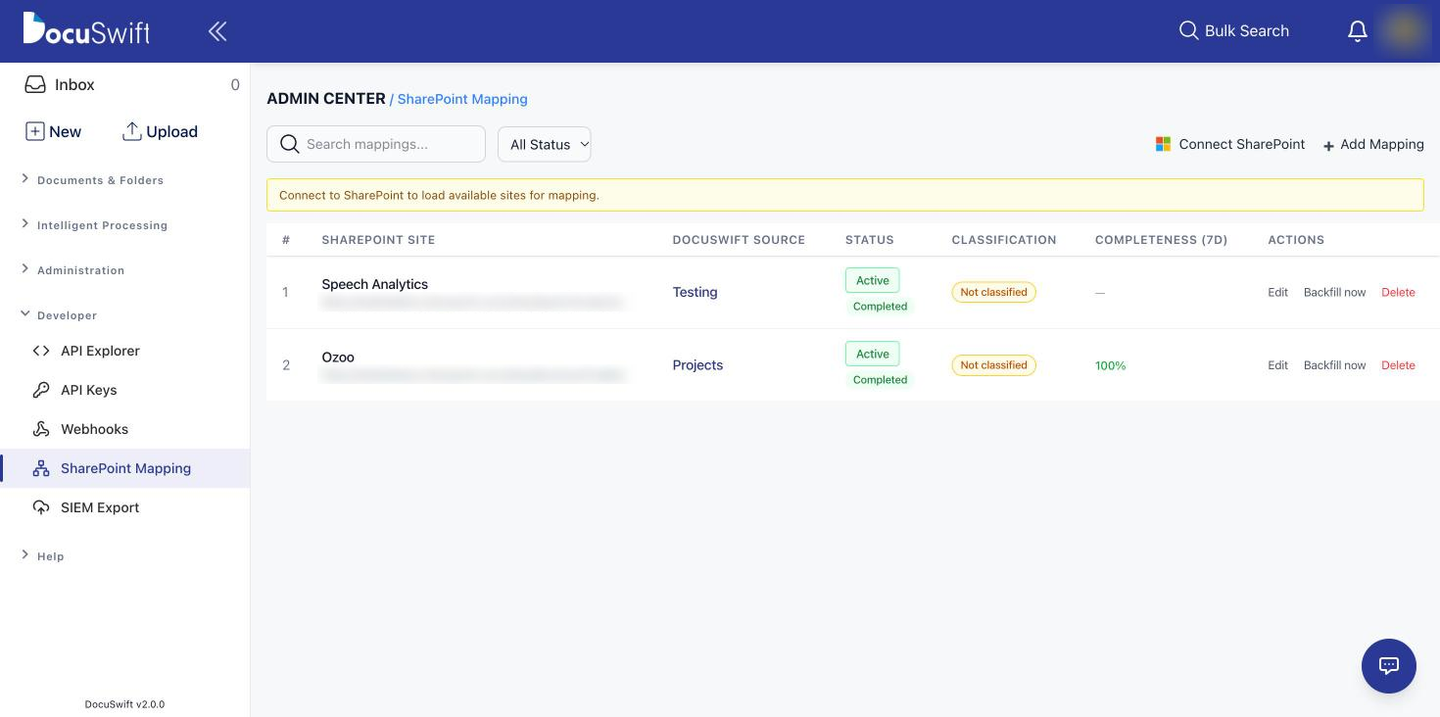This screenshot has height=717, width=1440.
Task: Click the Completed label in Ozoo row
Action: click(880, 379)
